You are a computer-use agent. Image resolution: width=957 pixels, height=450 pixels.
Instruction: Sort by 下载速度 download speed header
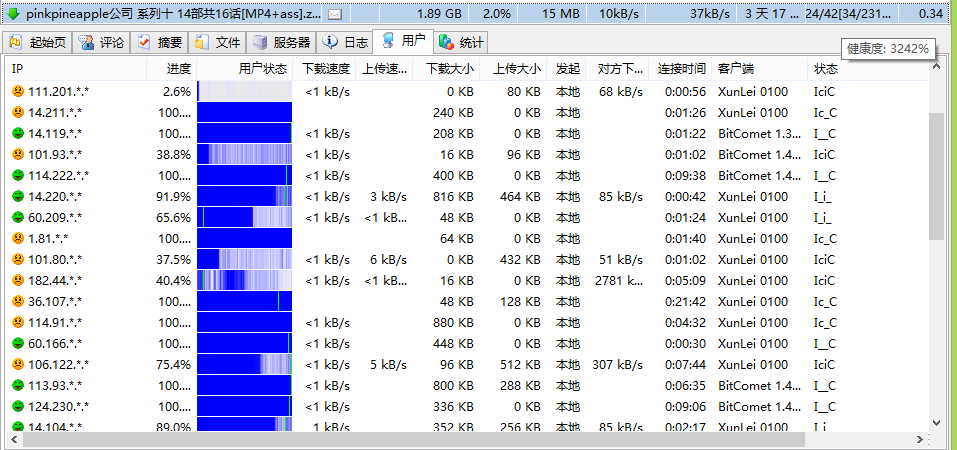tap(326, 69)
